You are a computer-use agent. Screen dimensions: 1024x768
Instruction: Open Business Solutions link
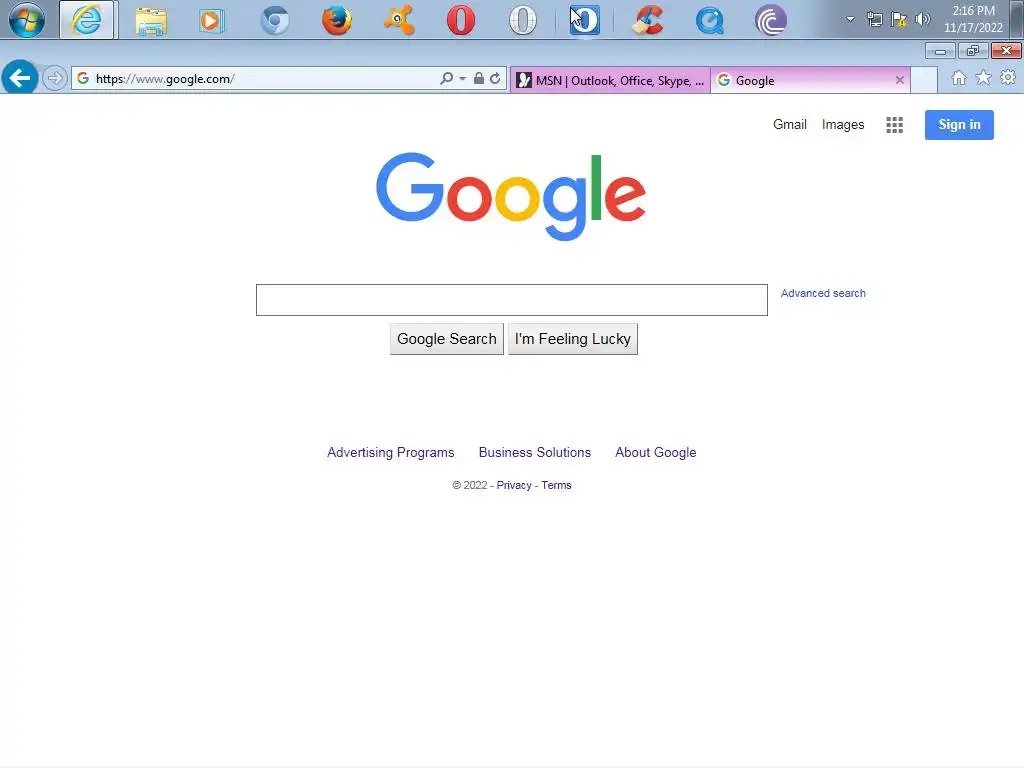click(534, 453)
